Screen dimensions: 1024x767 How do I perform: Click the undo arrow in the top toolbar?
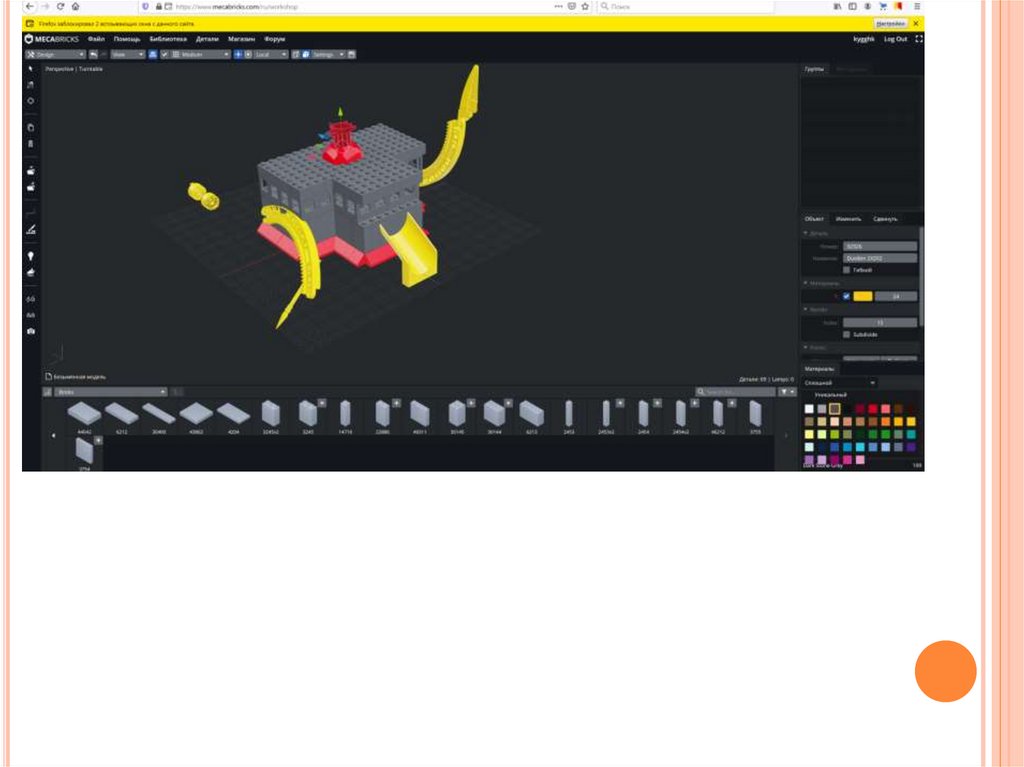[x=93, y=54]
